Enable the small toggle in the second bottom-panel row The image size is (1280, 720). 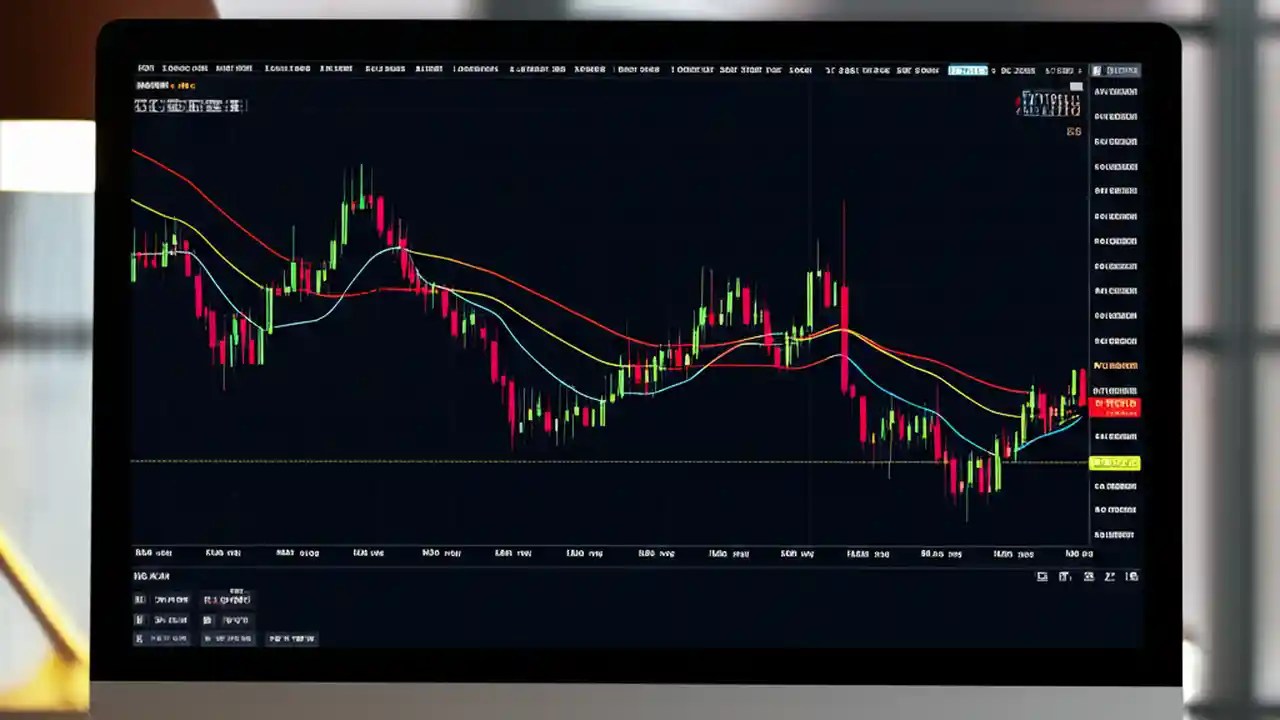point(139,619)
